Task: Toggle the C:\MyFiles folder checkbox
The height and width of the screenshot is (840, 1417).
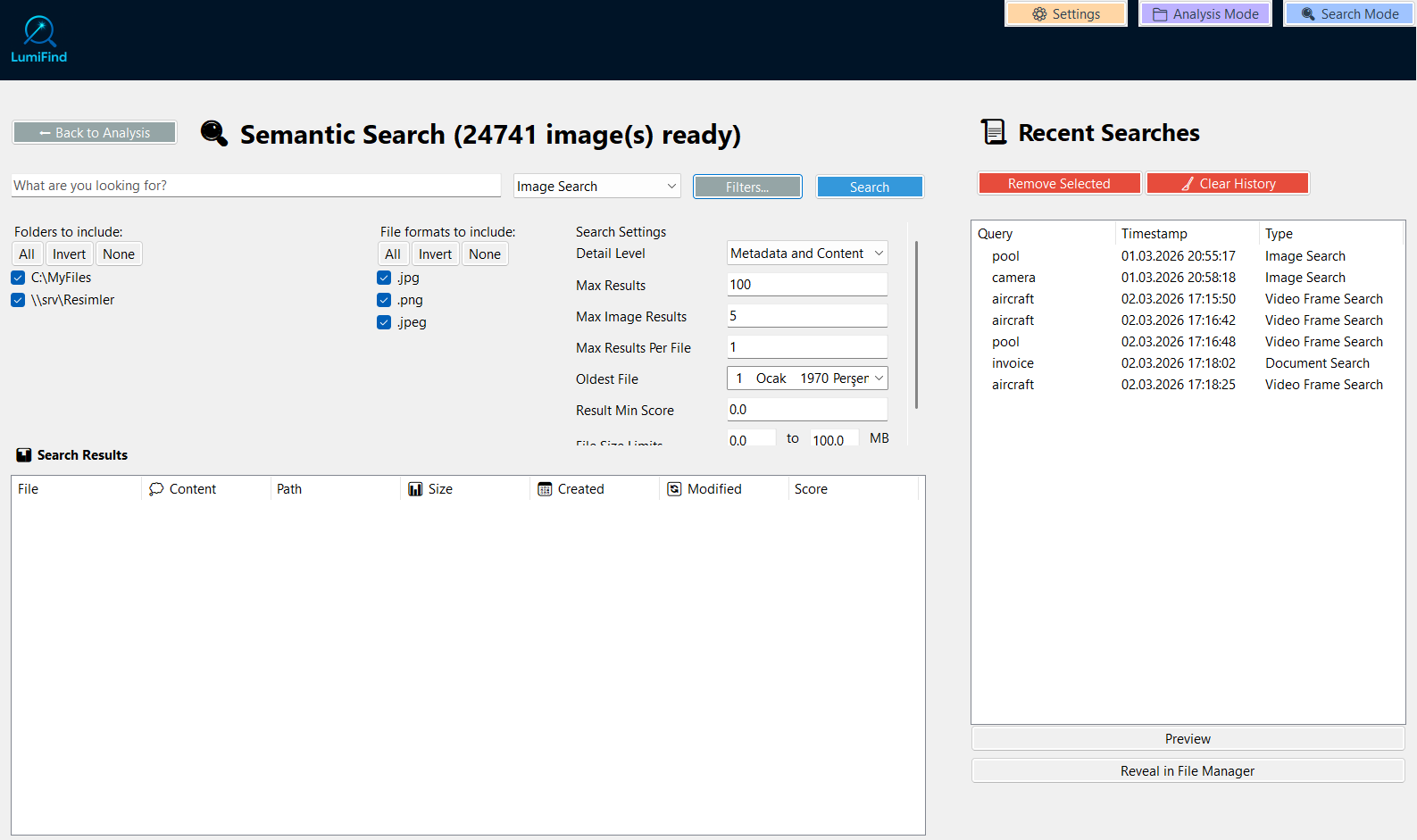Action: click(18, 278)
